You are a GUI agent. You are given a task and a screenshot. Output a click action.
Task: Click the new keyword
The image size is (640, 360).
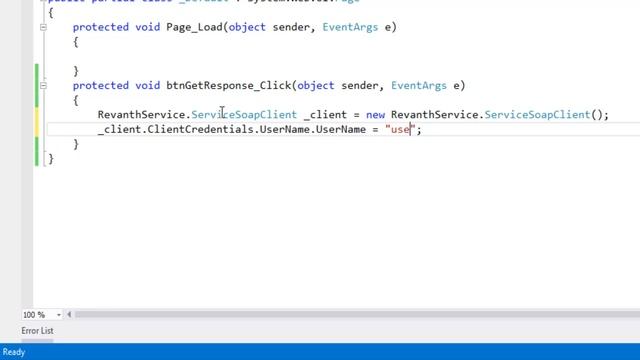[x=376, y=115]
